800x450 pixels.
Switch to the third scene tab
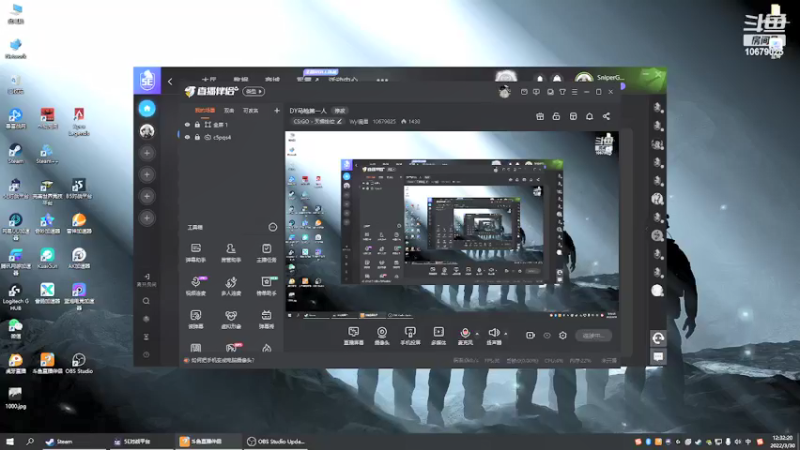click(x=251, y=110)
